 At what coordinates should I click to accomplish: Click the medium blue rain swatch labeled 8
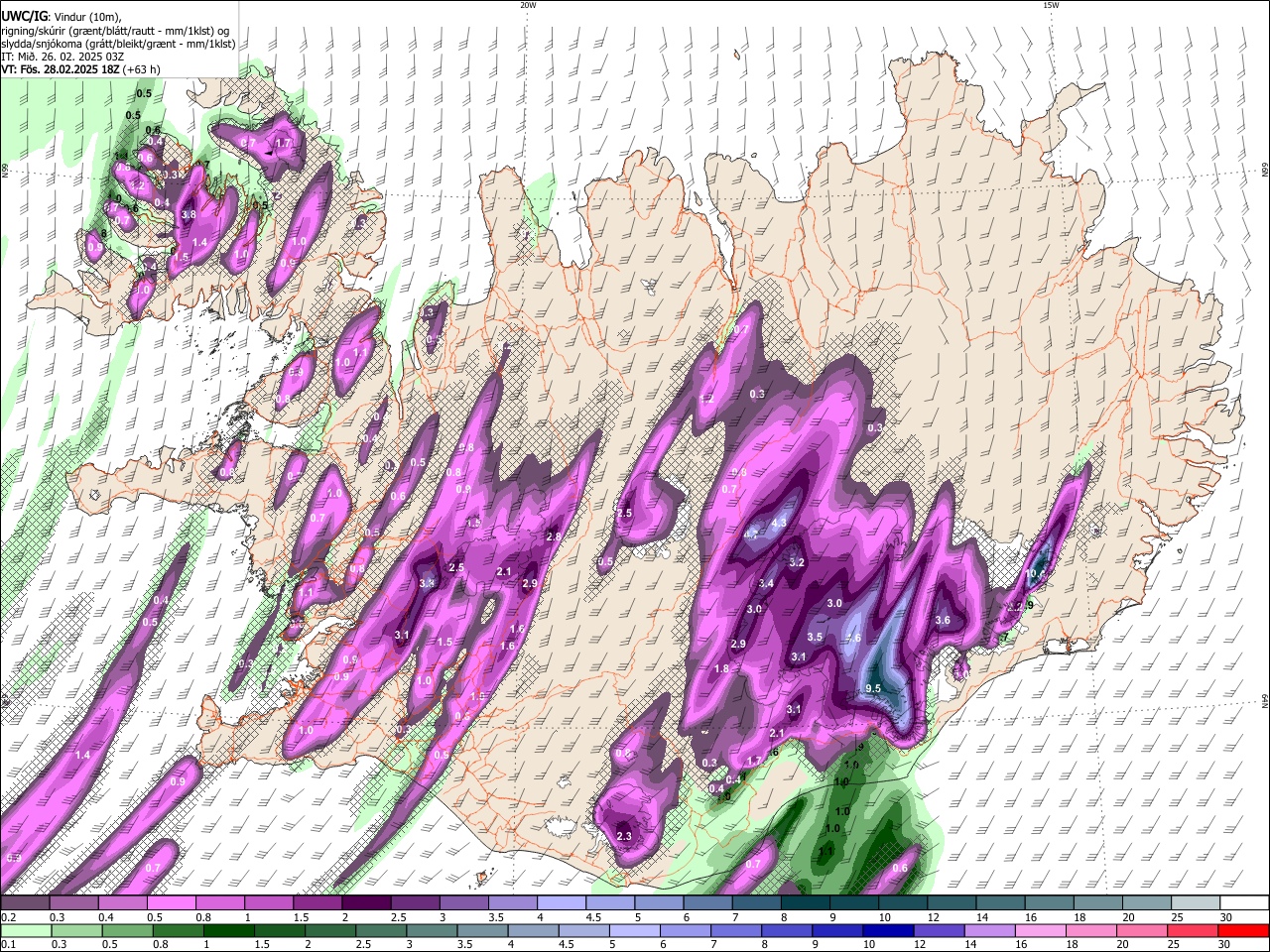pos(787,930)
